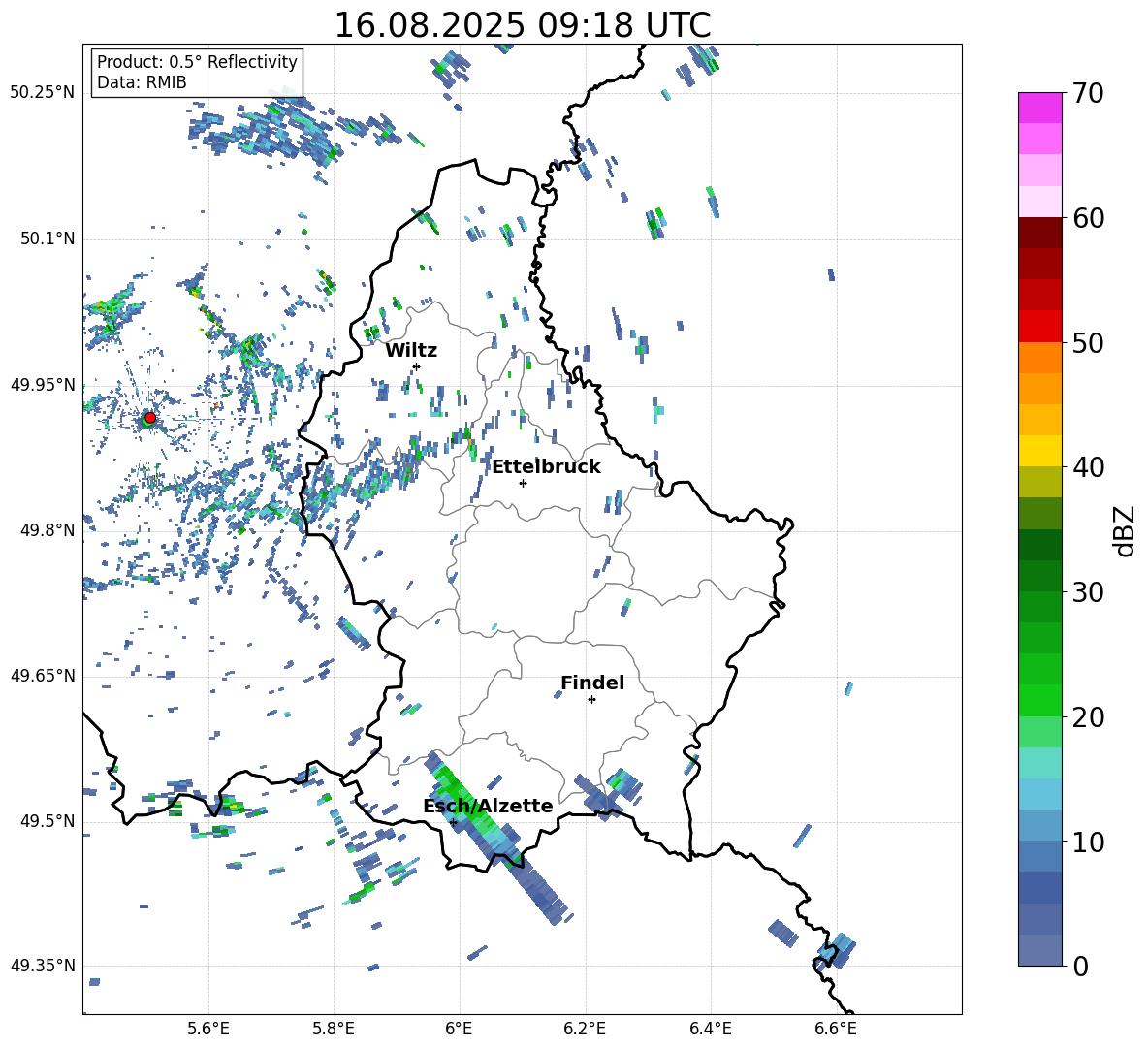Image resolution: width=1148 pixels, height=1048 pixels.
Task: Click the Esch/Alzette cross marker
Action: (453, 822)
